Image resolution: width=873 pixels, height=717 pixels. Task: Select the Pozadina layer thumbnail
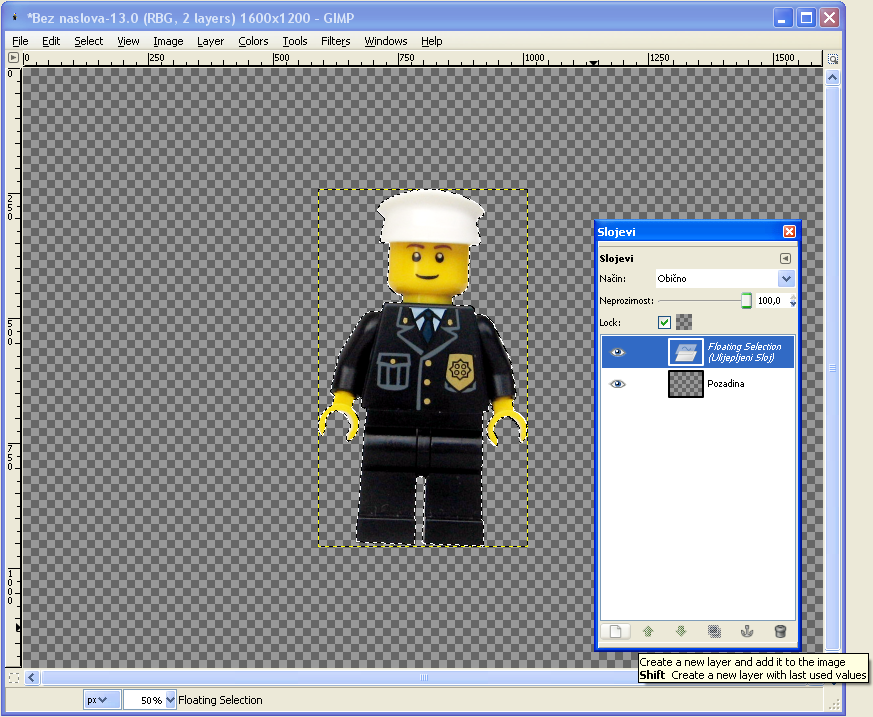[685, 384]
